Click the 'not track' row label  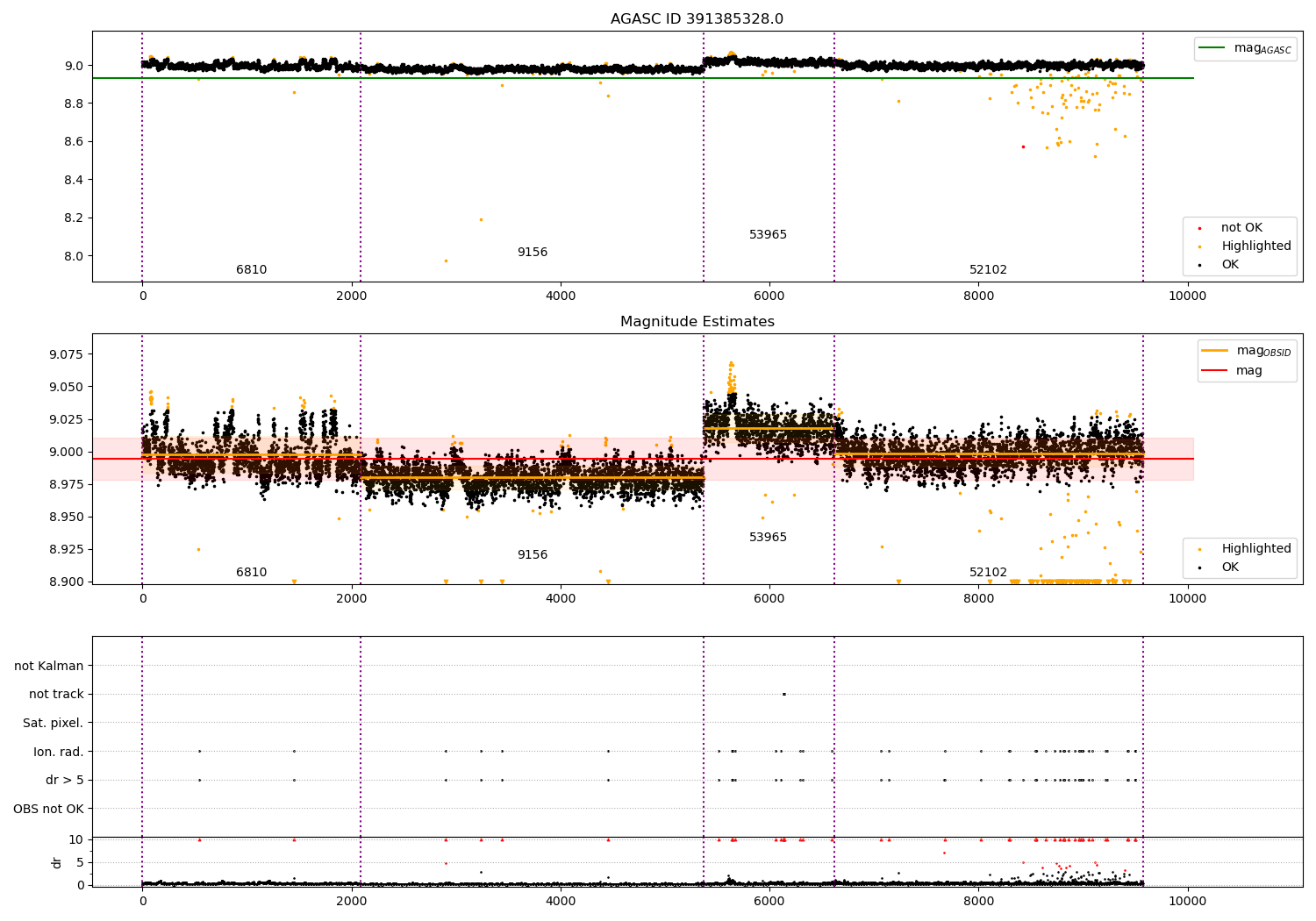tap(56, 694)
